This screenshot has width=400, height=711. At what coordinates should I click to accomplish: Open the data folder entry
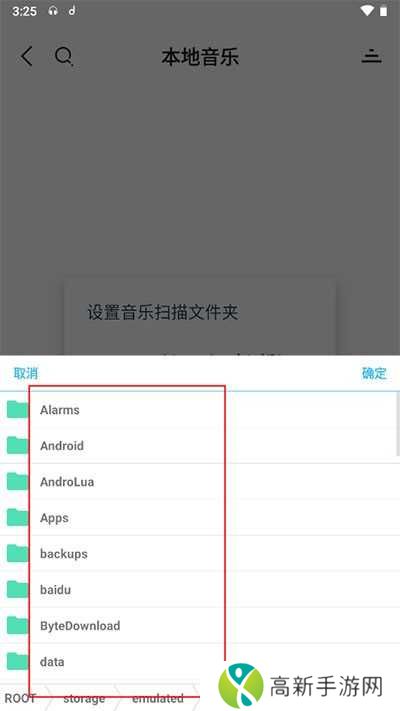[x=200, y=662]
